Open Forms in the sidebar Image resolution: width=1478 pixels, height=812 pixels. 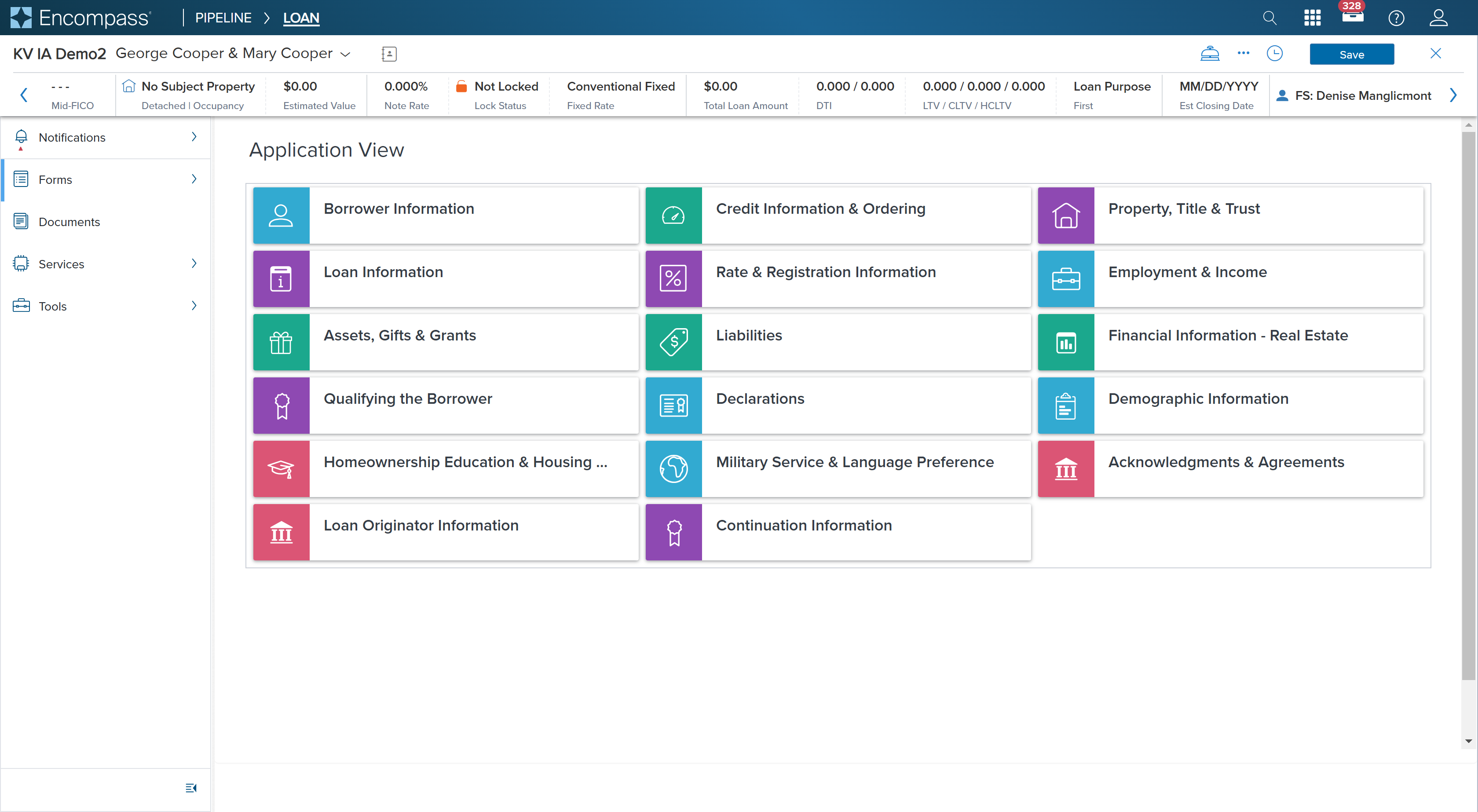pos(106,179)
